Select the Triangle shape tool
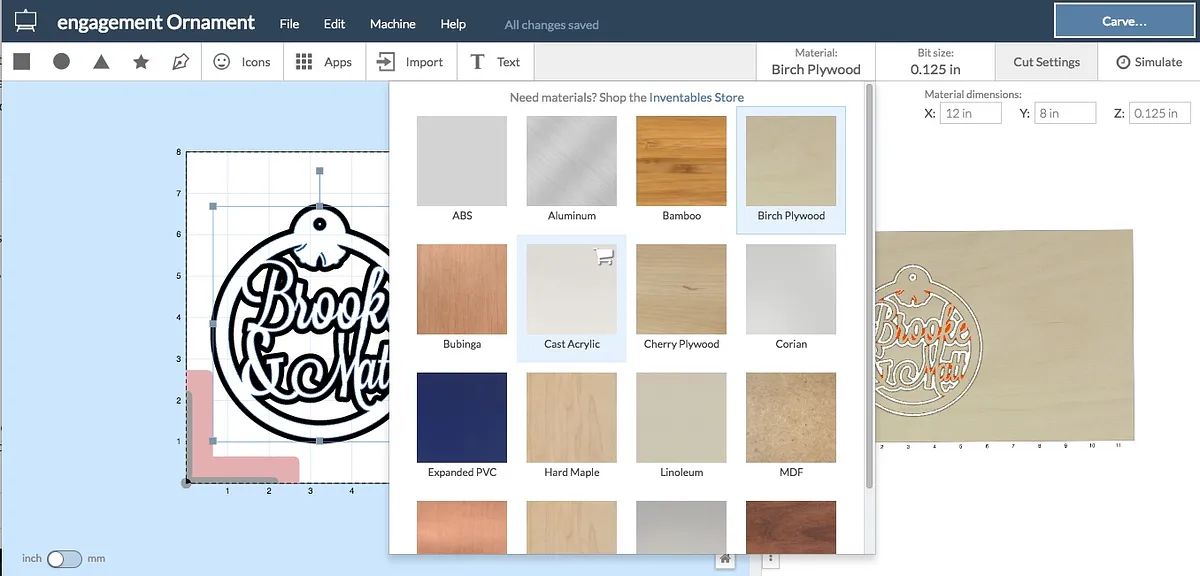The height and width of the screenshot is (576, 1200). (x=101, y=62)
